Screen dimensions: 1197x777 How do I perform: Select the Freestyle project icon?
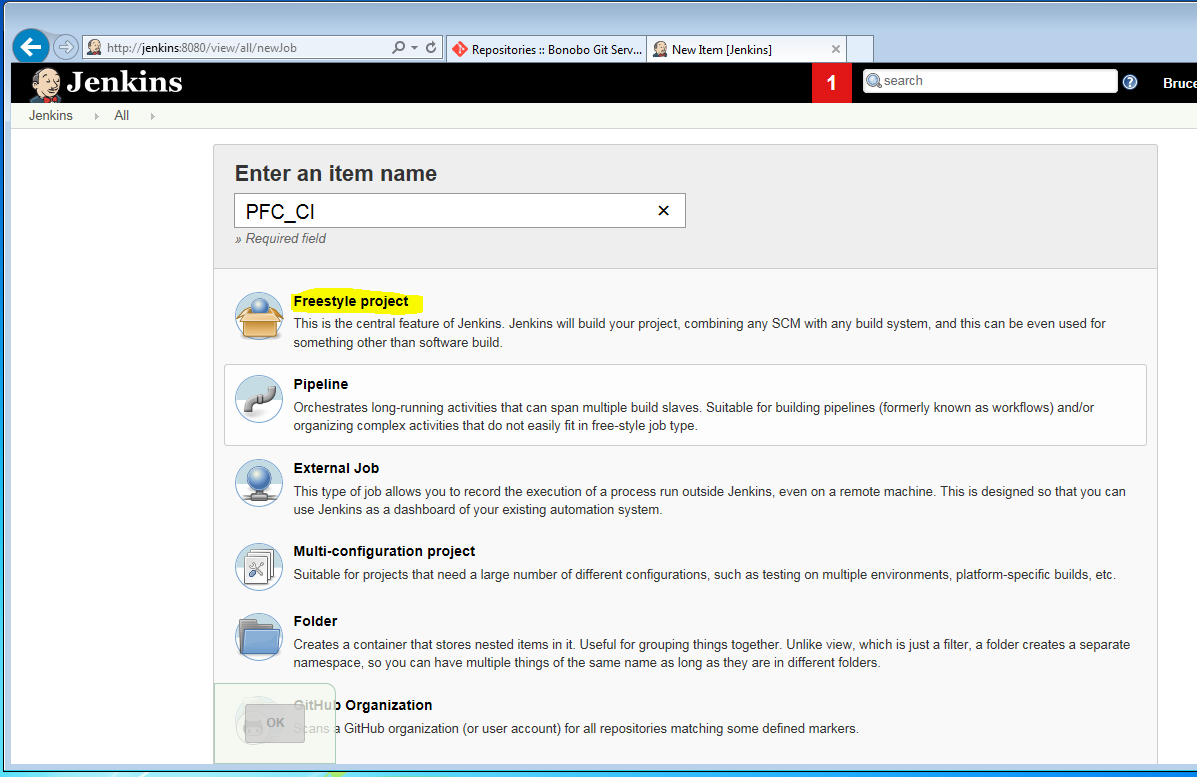(x=259, y=315)
